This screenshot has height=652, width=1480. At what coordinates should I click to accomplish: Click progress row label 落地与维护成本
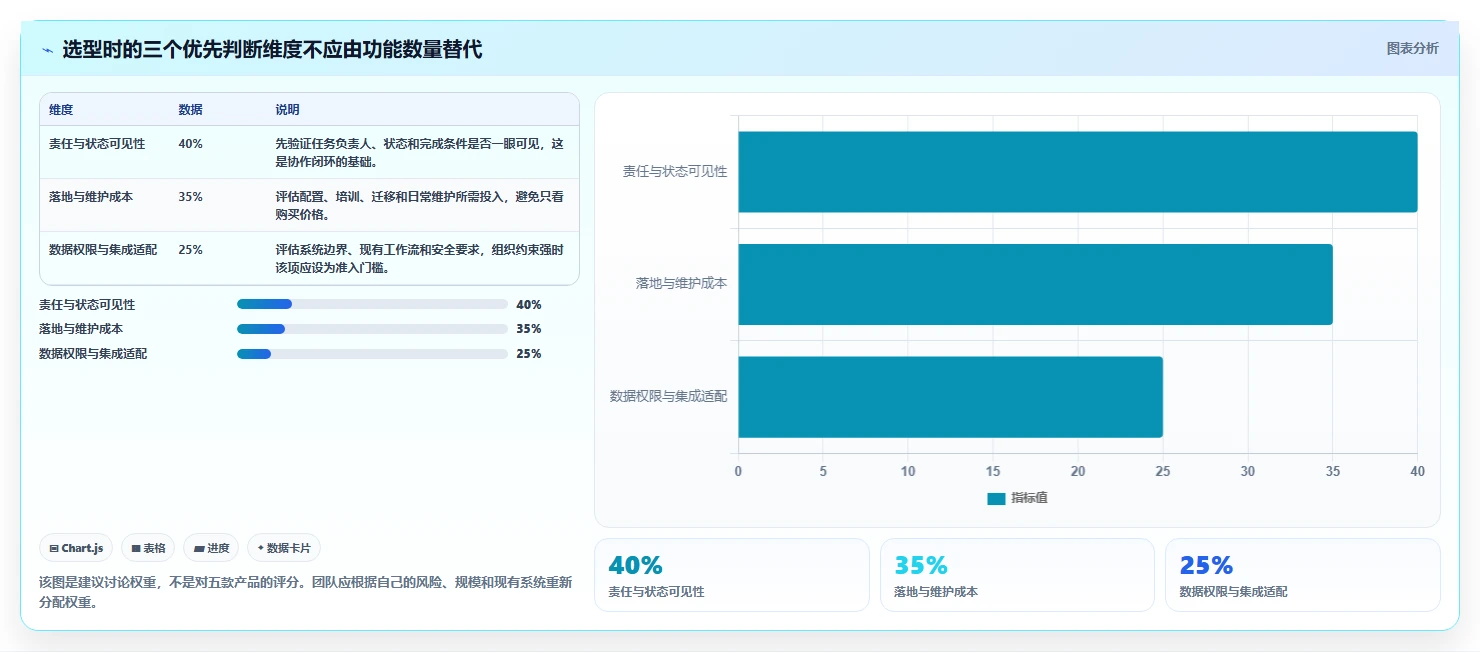point(81,329)
